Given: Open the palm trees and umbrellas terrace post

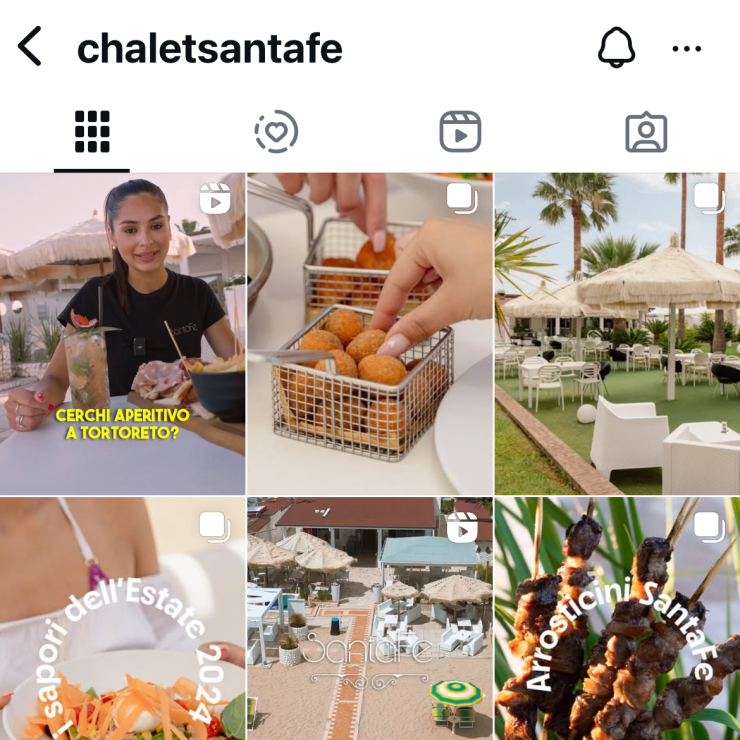Looking at the screenshot, I should coord(617,334).
